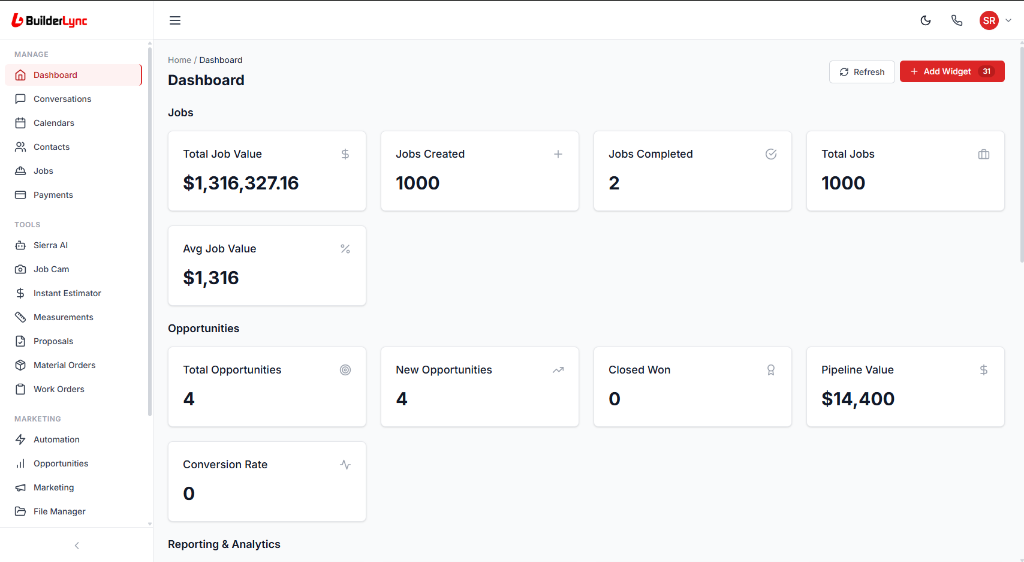Click the Conversion Rate label
Viewport: 1024px width, 562px height.
pyautogui.click(x=225, y=465)
